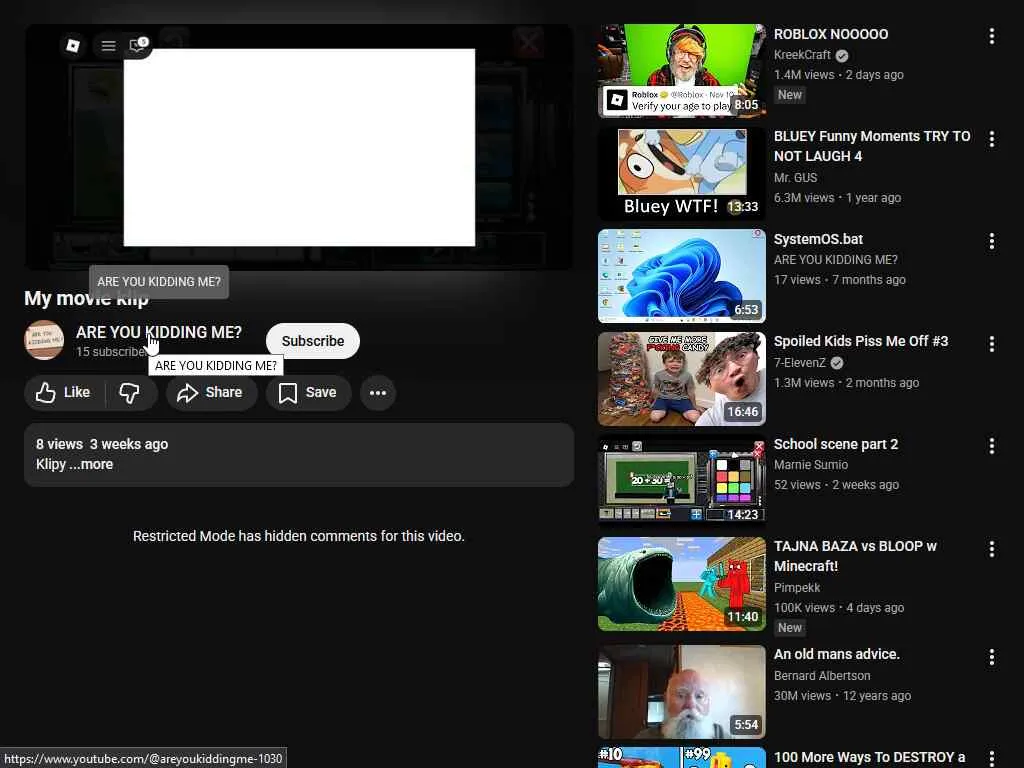Like the video with thumbs-up button
This screenshot has width=1024, height=768.
coord(64,392)
